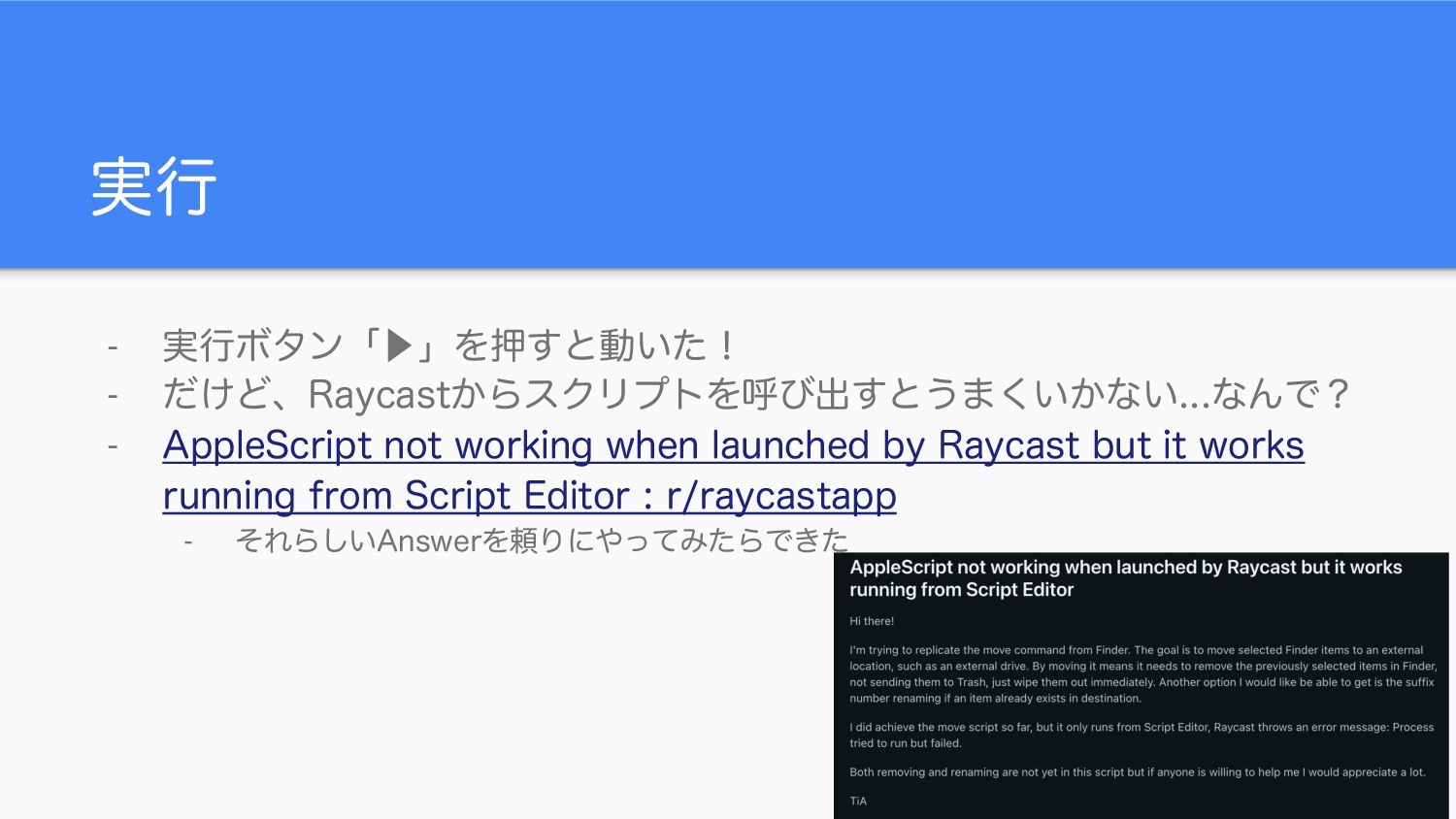Click the screenshot heading AppleScript not working
This screenshot has height=819, width=1456.
tap(1126, 578)
